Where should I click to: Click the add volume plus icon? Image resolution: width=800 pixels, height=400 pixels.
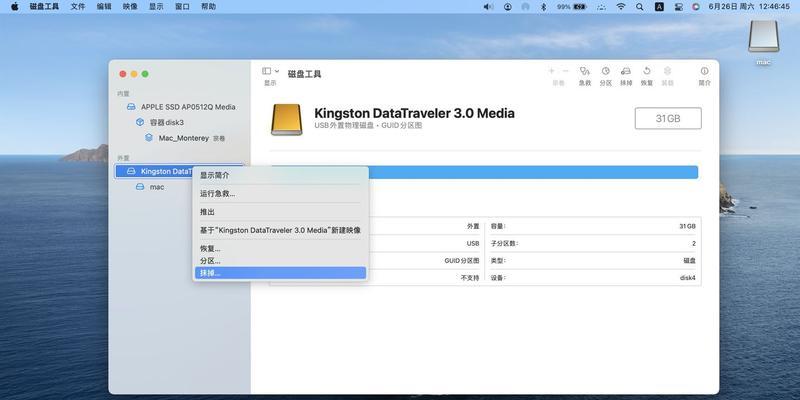[x=551, y=71]
